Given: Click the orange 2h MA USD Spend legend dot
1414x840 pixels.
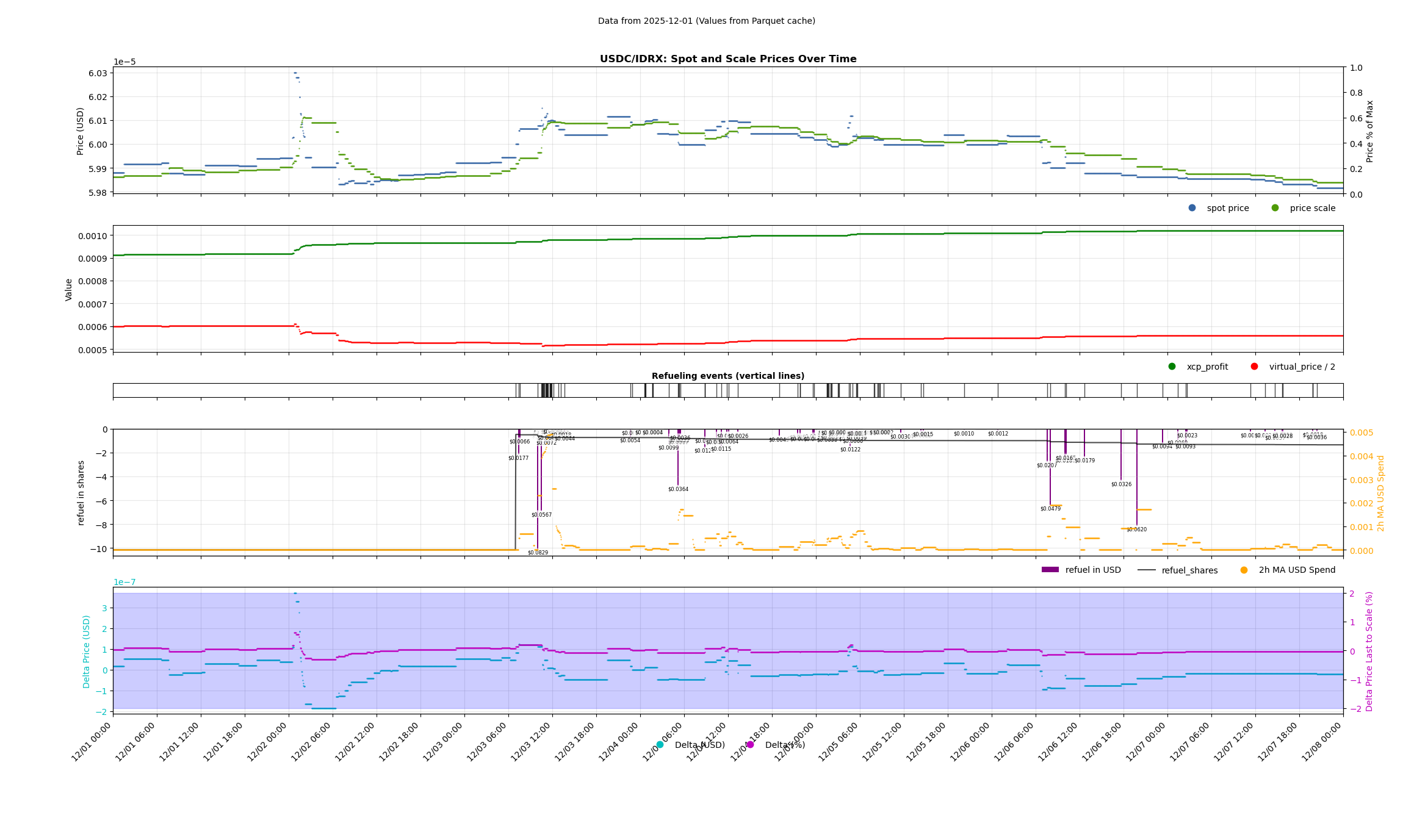Looking at the screenshot, I should click(1244, 570).
